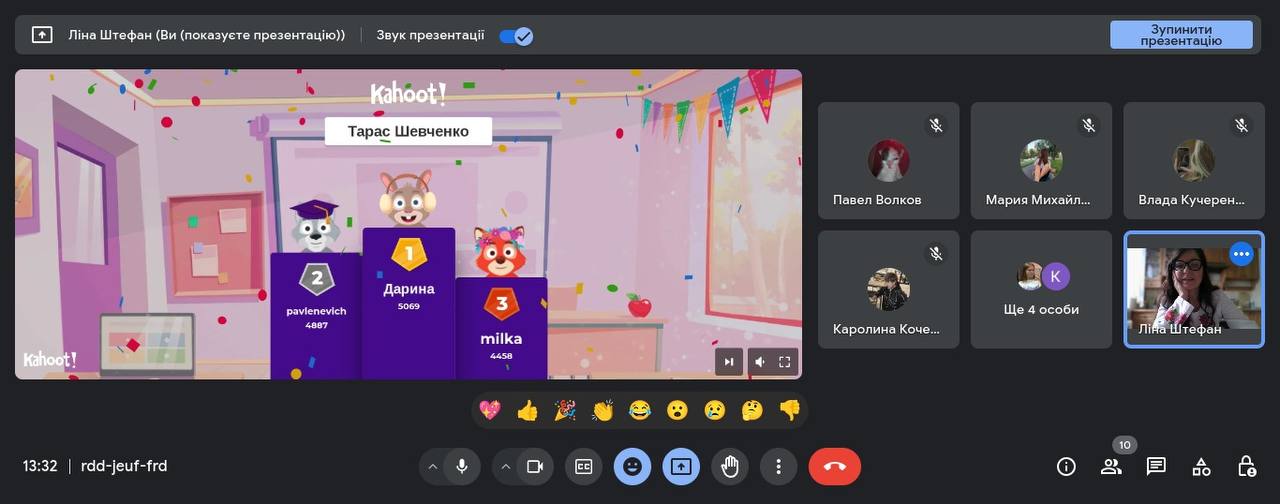Click the Зупинити презентацію button
The image size is (1280, 504).
(x=1181, y=35)
